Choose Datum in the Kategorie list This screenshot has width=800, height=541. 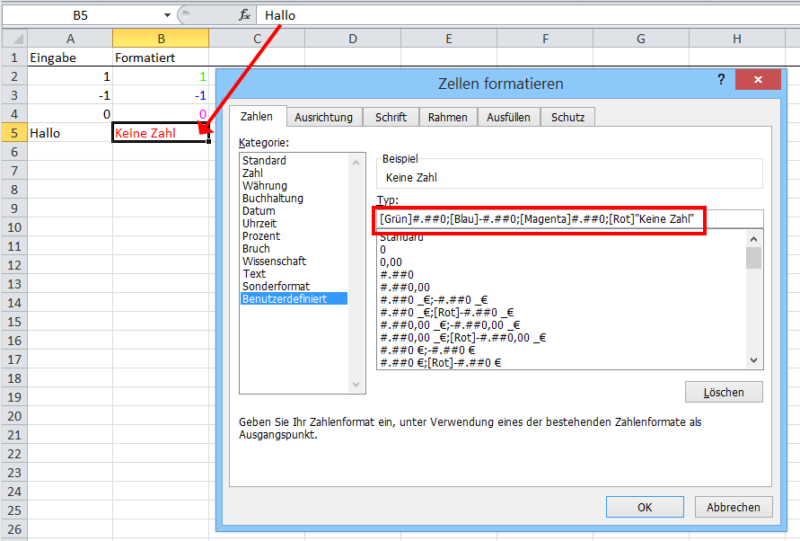258,211
